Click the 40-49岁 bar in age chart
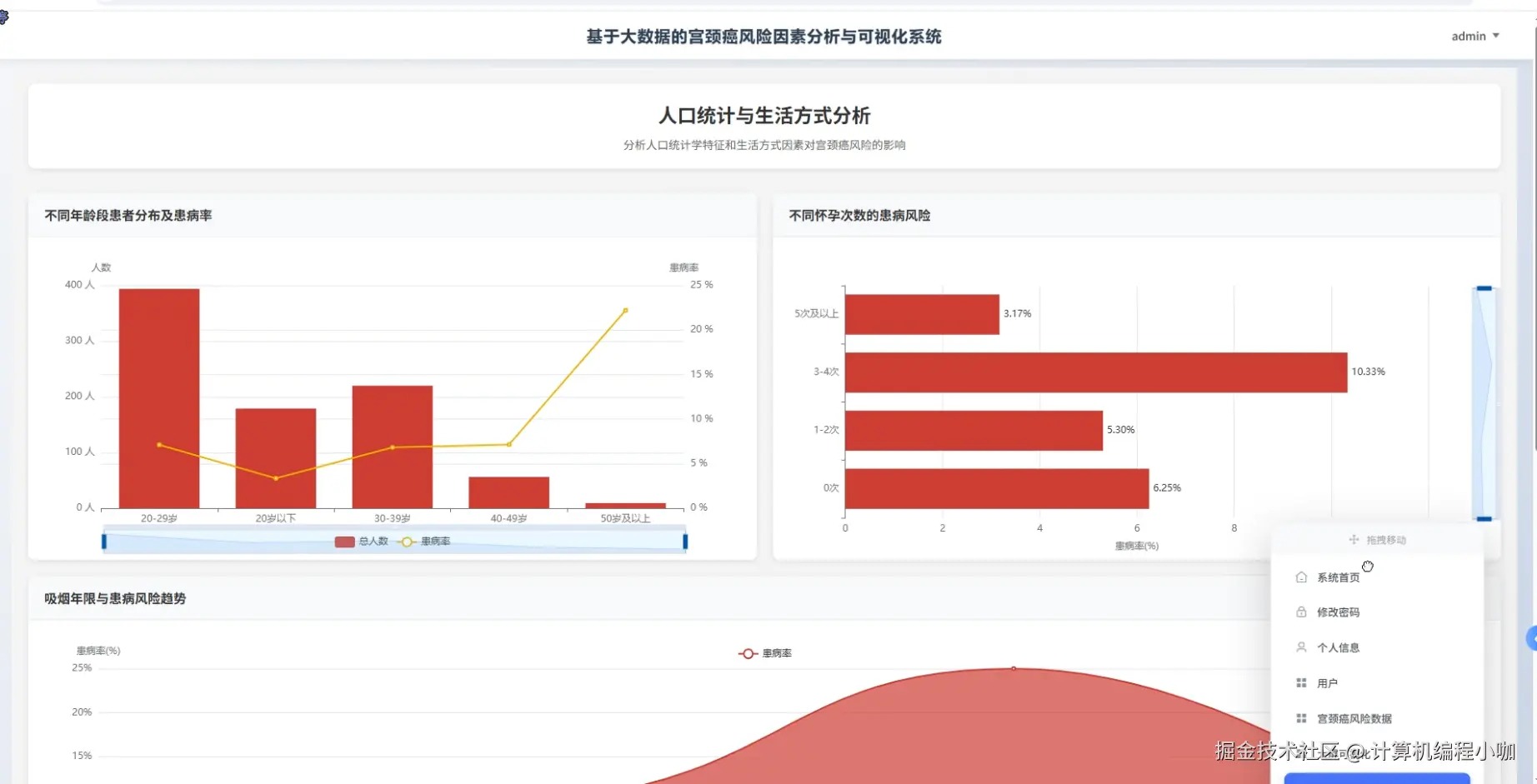Screen dimensions: 1537x784 [x=509, y=492]
